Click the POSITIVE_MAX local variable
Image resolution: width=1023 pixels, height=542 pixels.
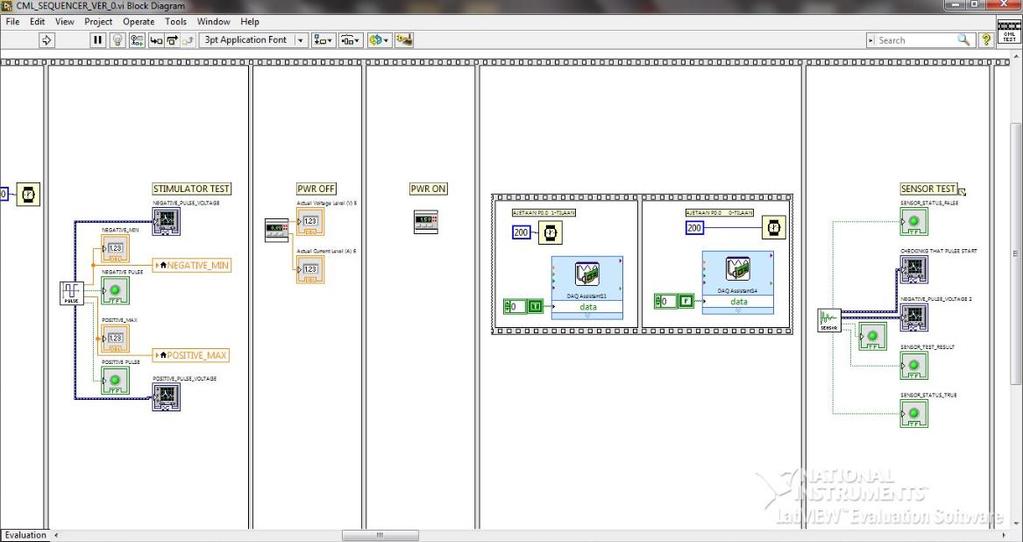191,355
